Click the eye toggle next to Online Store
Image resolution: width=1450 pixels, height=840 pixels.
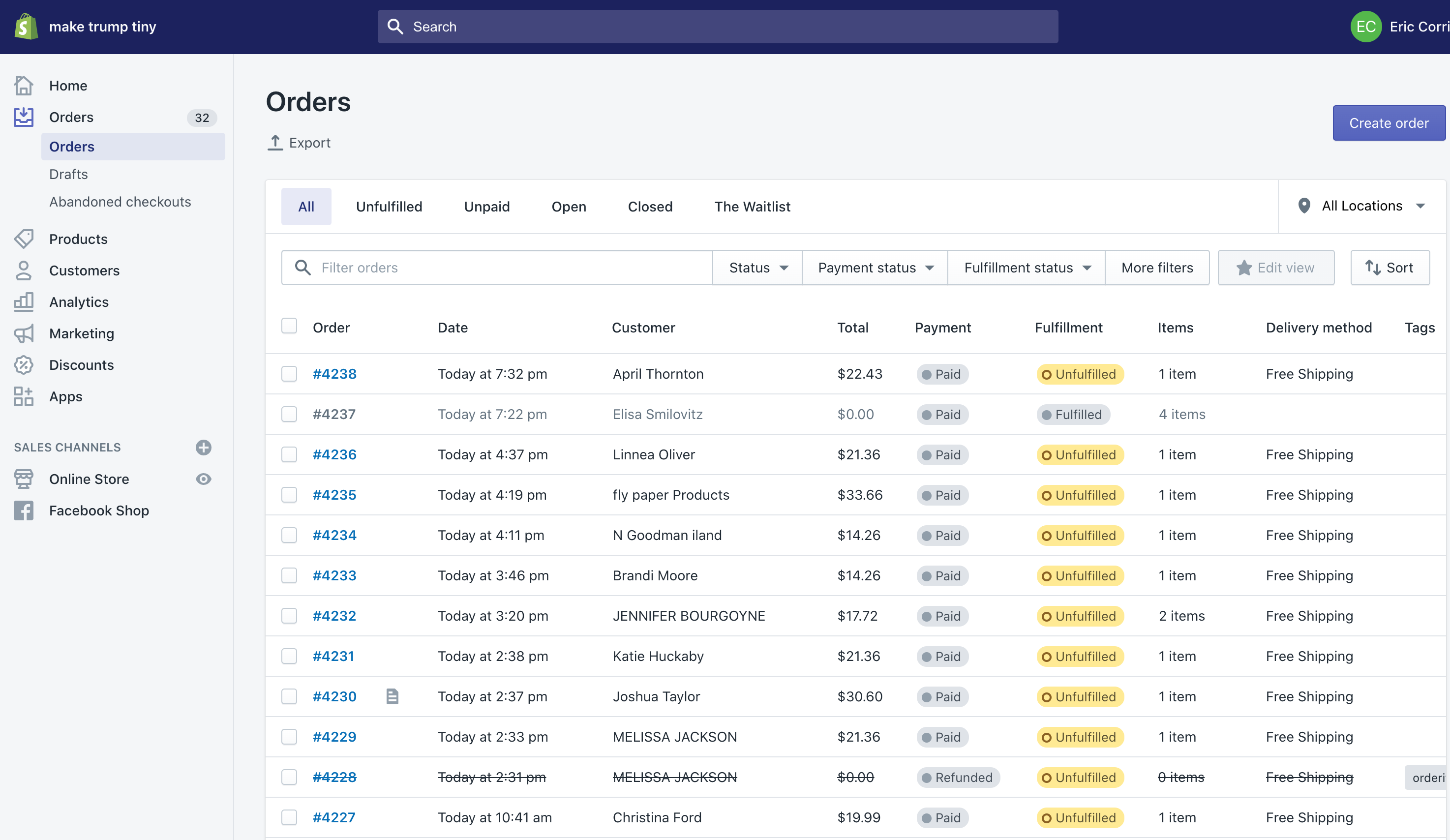point(204,479)
